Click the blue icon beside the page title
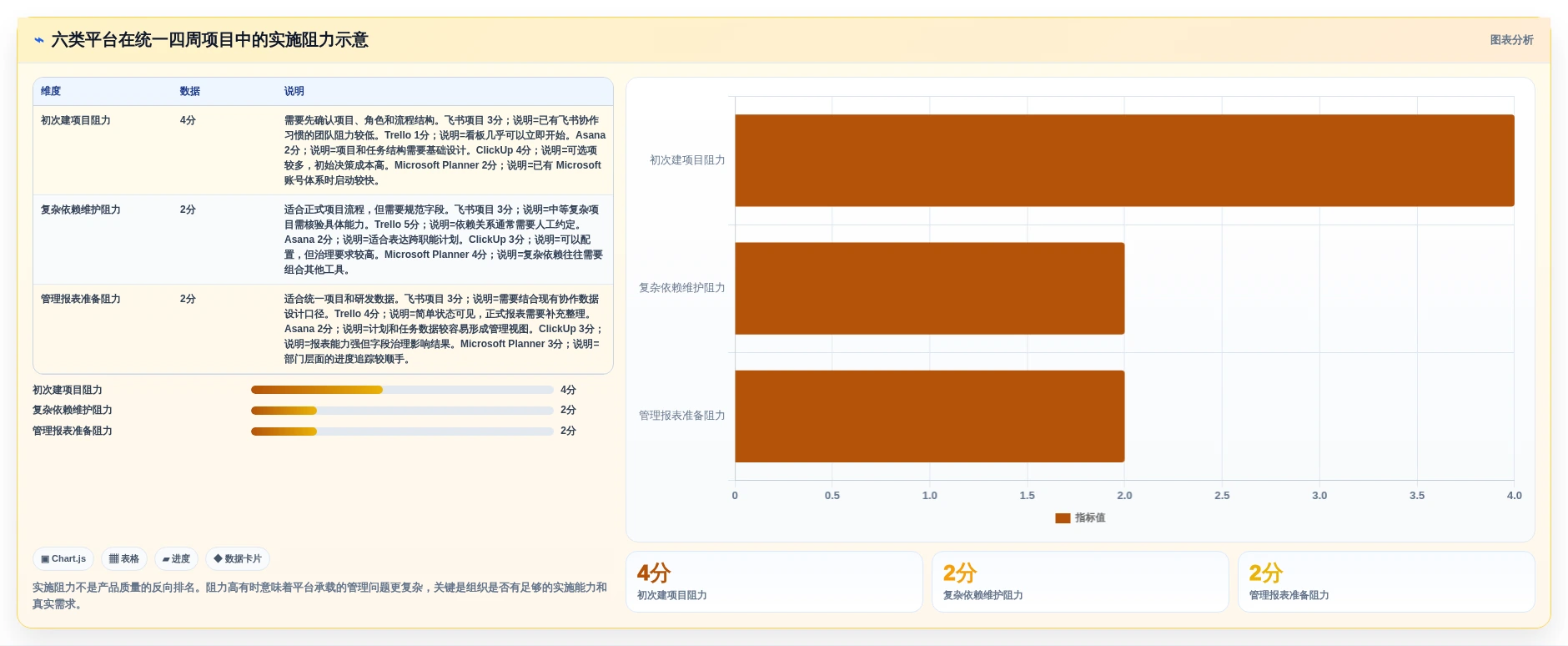The width and height of the screenshot is (1568, 646). tap(38, 40)
